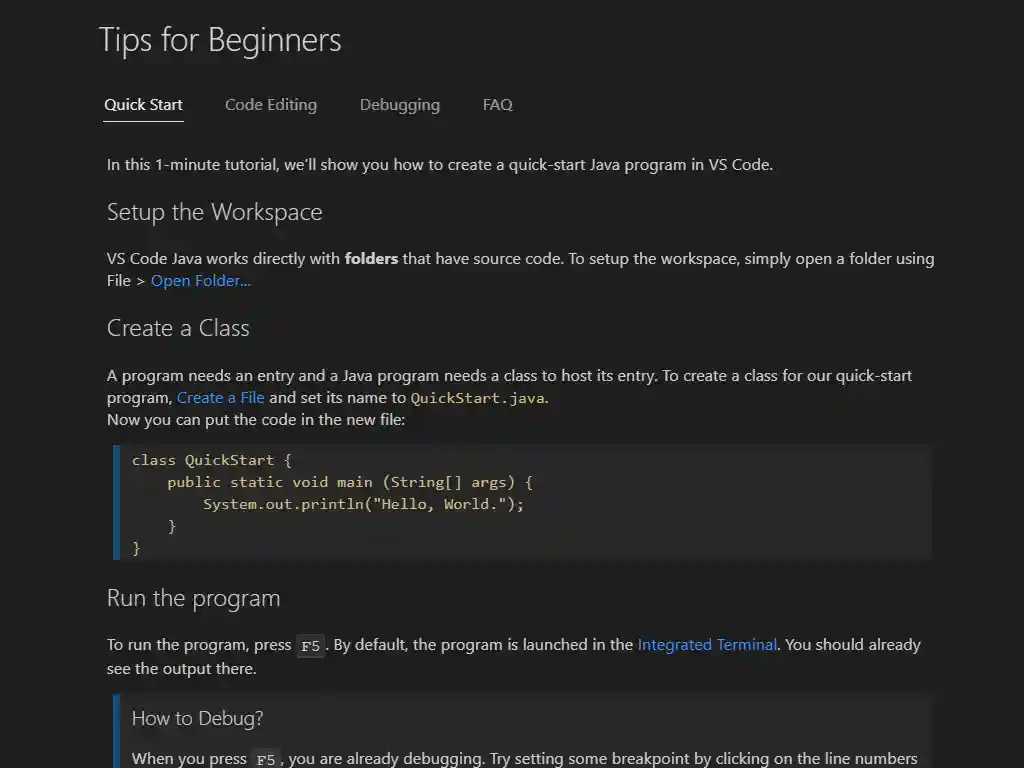Open the "Open Folder..." link

[199, 281]
